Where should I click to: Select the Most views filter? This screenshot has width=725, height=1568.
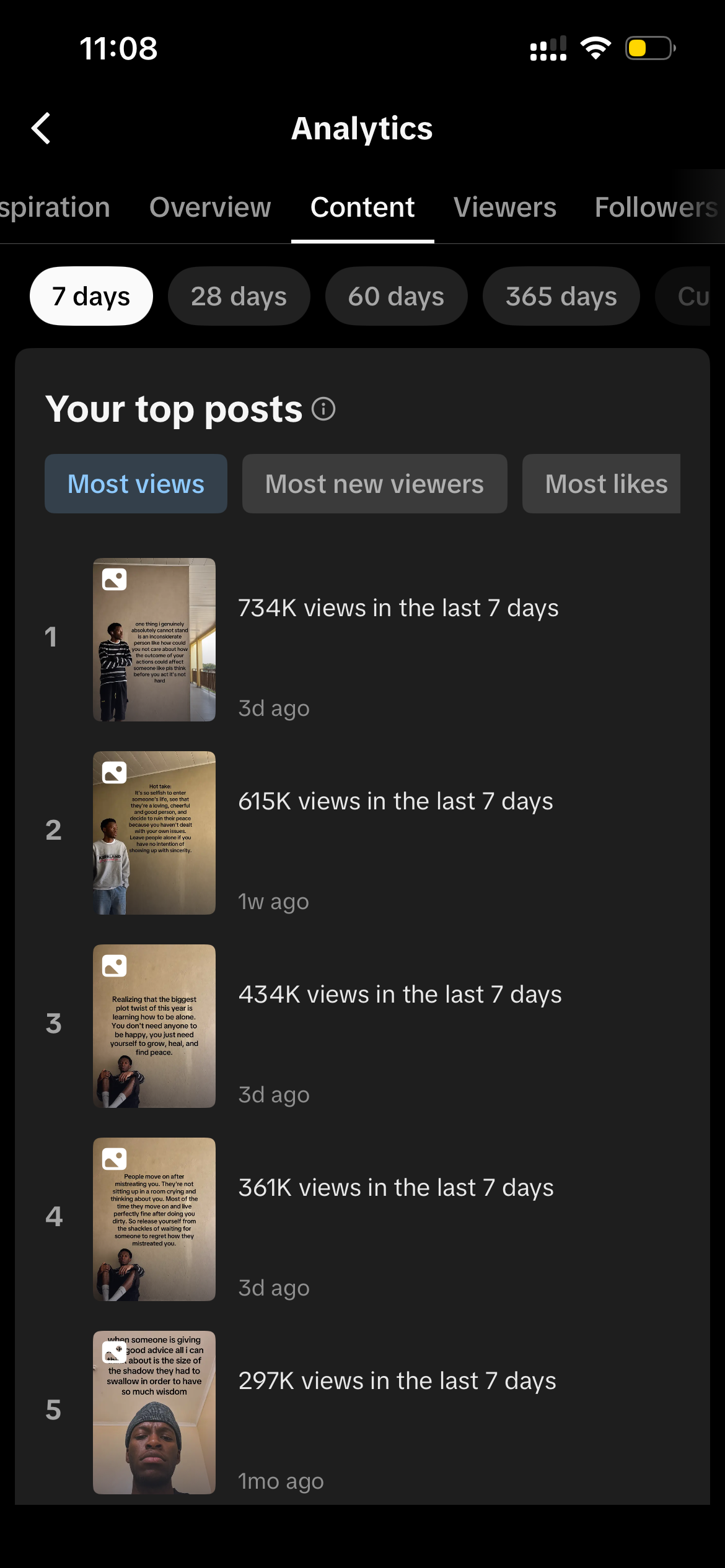136,484
